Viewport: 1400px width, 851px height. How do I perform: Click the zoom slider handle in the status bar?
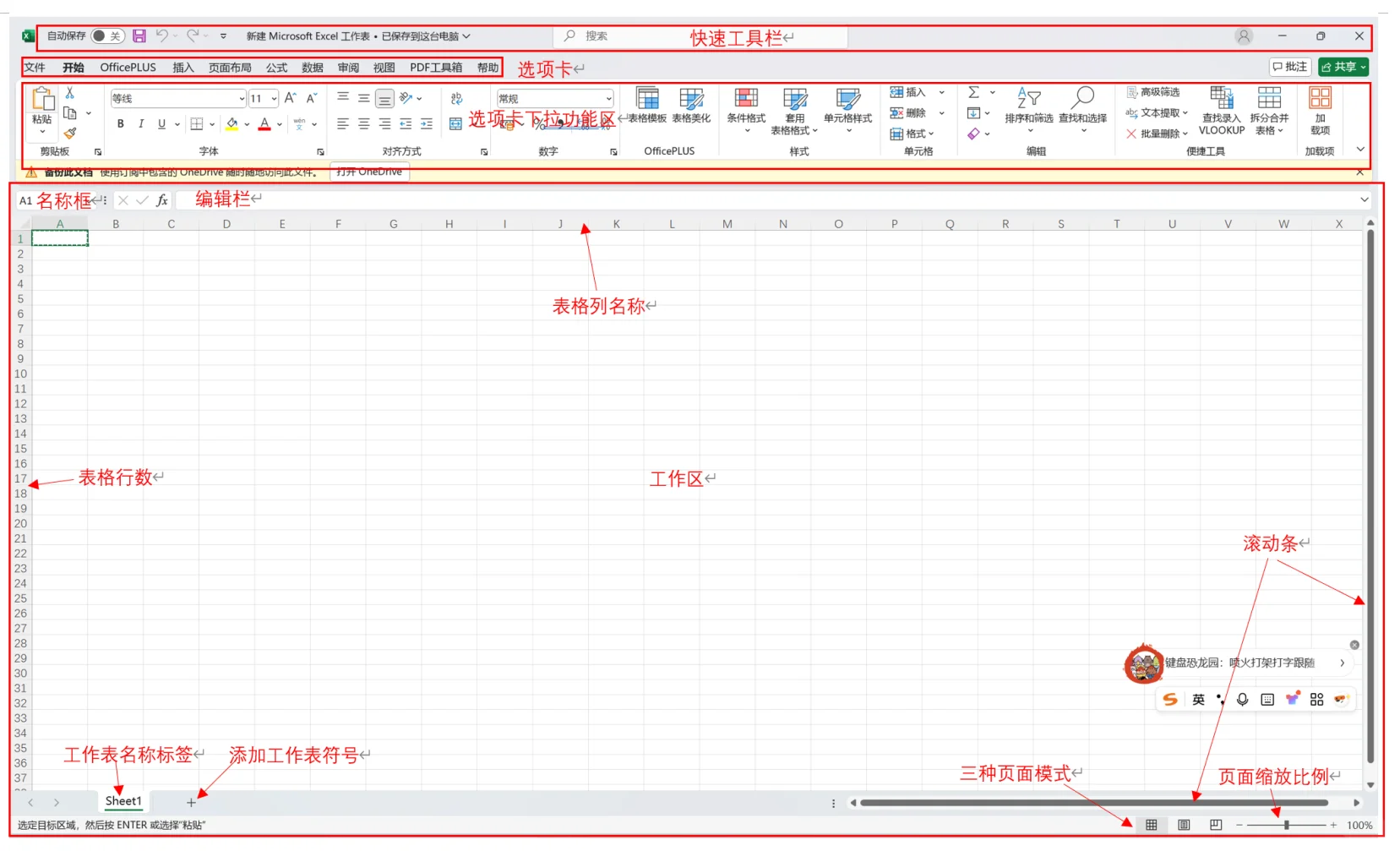(x=1286, y=825)
